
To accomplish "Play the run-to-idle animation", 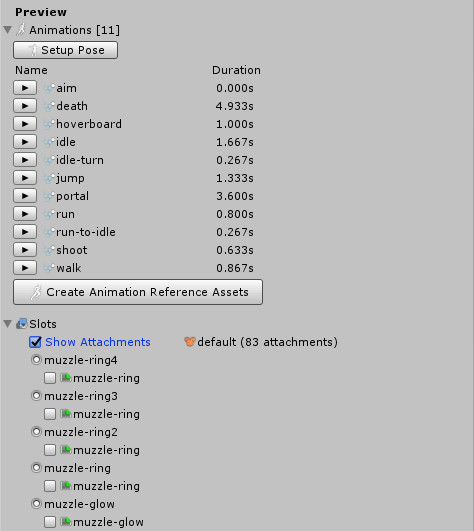I will click(25, 232).
